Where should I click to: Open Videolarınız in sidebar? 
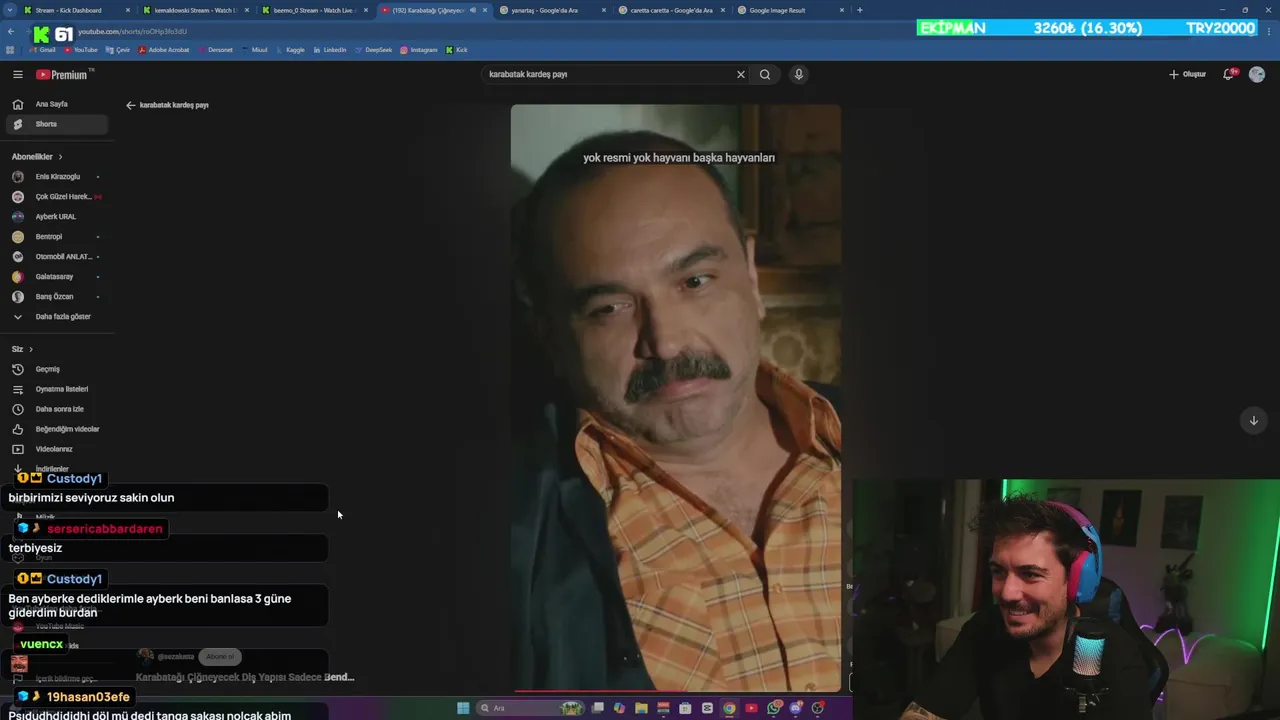56,449
